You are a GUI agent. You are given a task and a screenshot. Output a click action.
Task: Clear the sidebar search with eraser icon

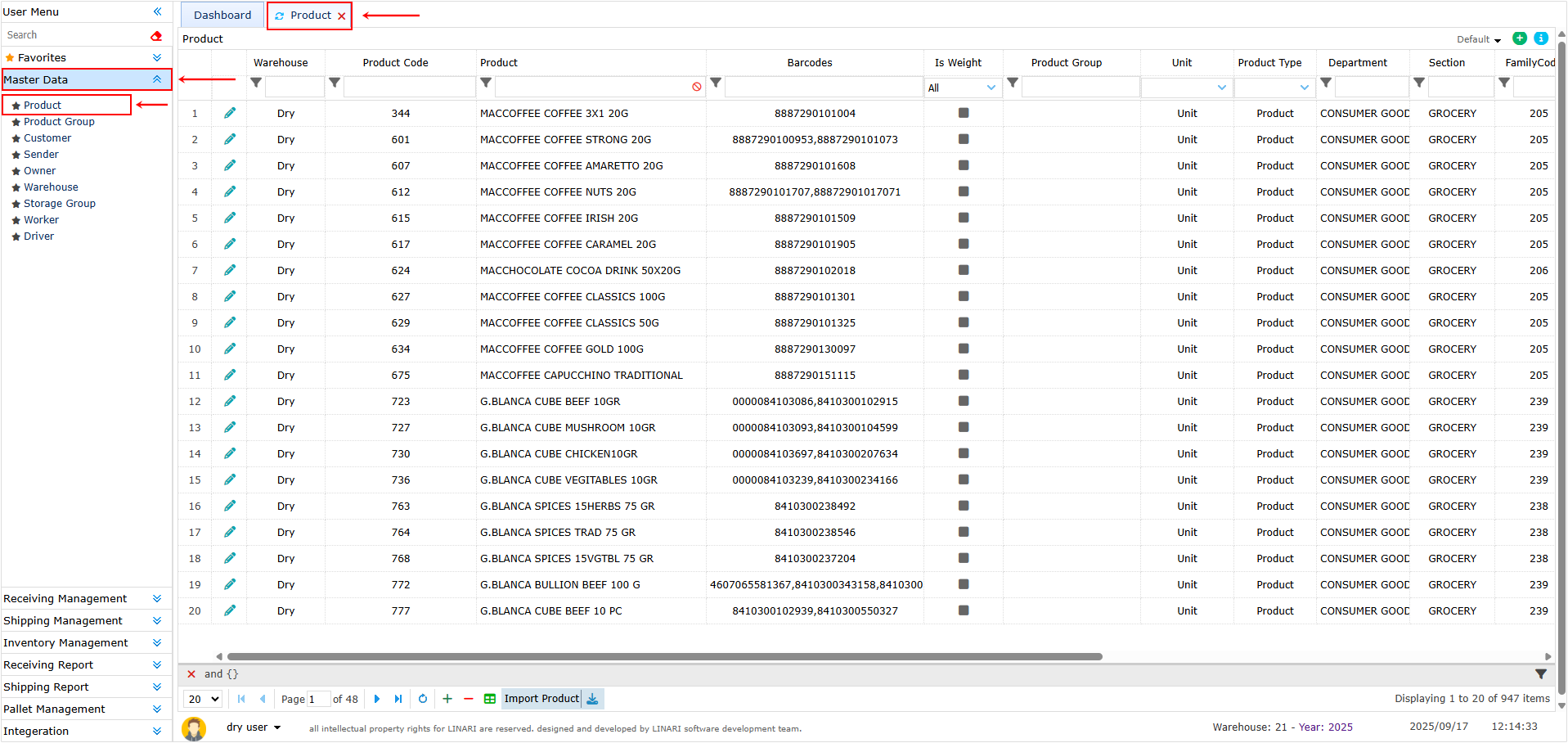pyautogui.click(x=156, y=35)
